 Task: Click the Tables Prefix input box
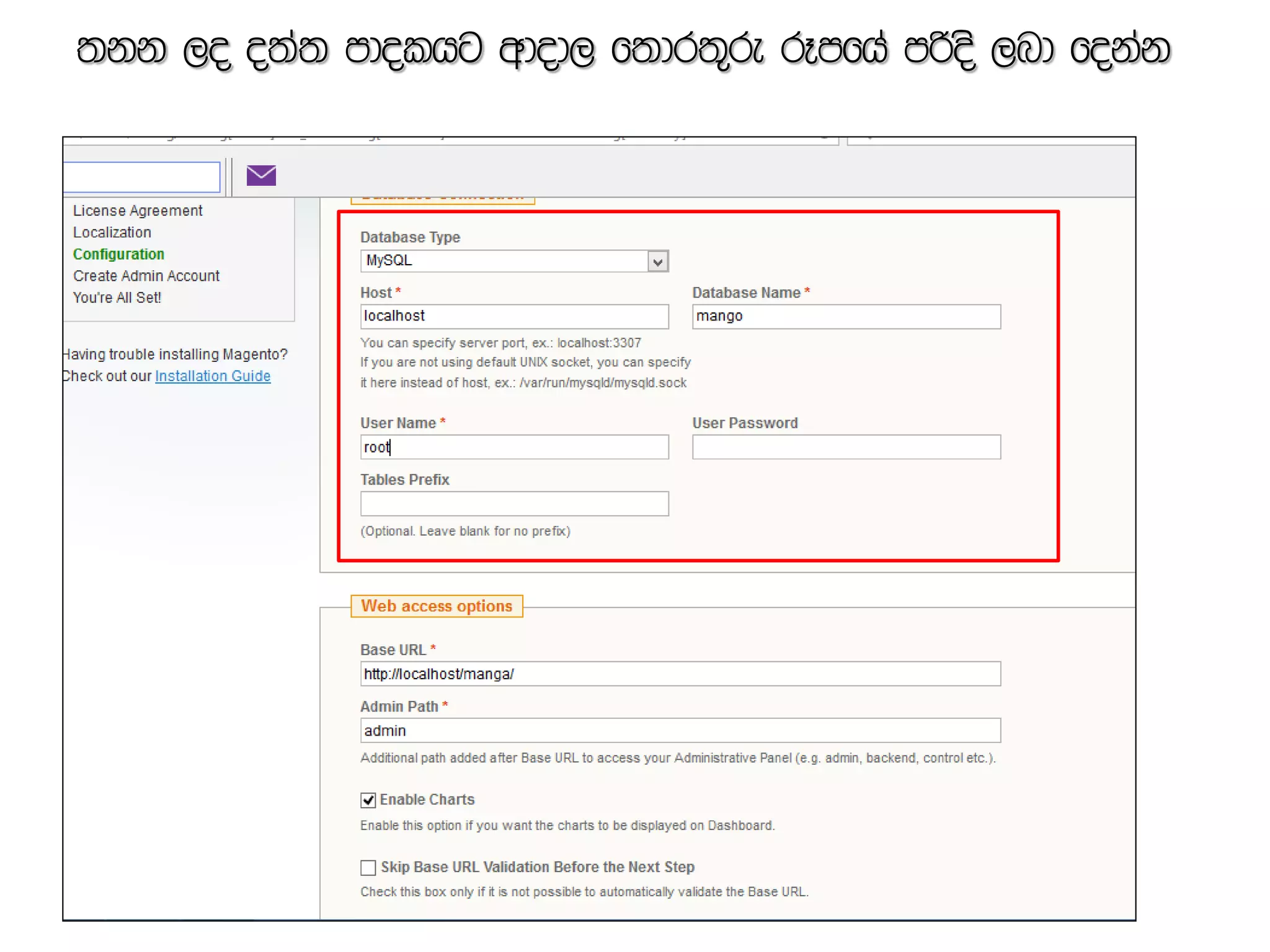[x=514, y=504]
